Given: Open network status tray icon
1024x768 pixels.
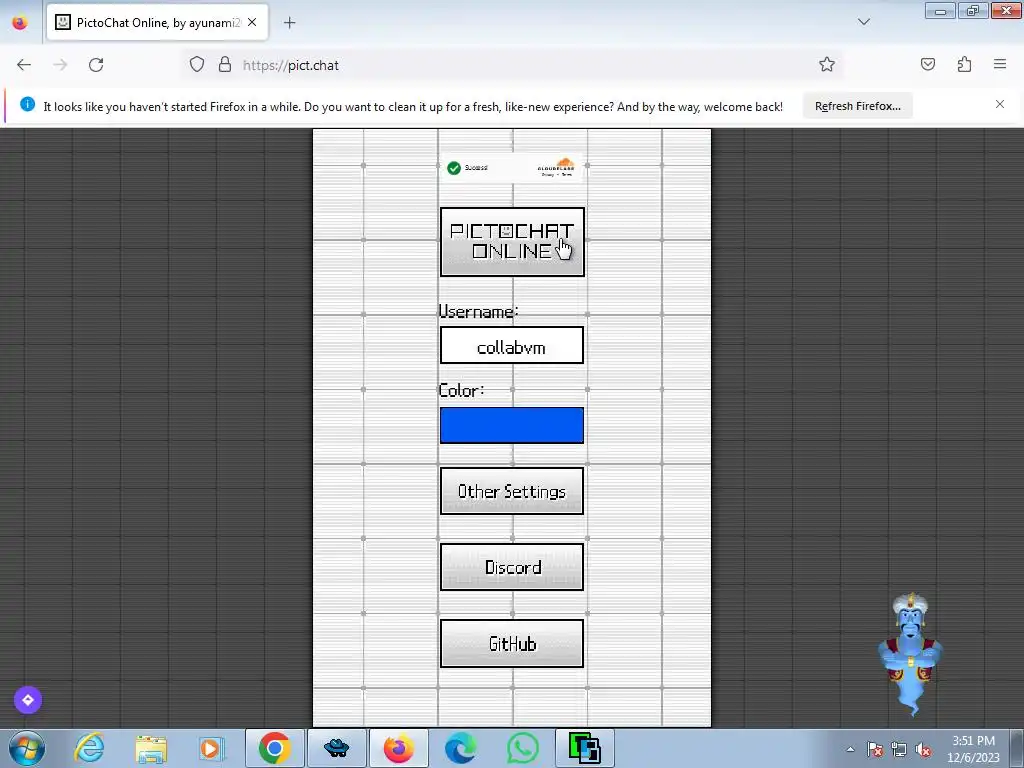Looking at the screenshot, I should tap(899, 749).
